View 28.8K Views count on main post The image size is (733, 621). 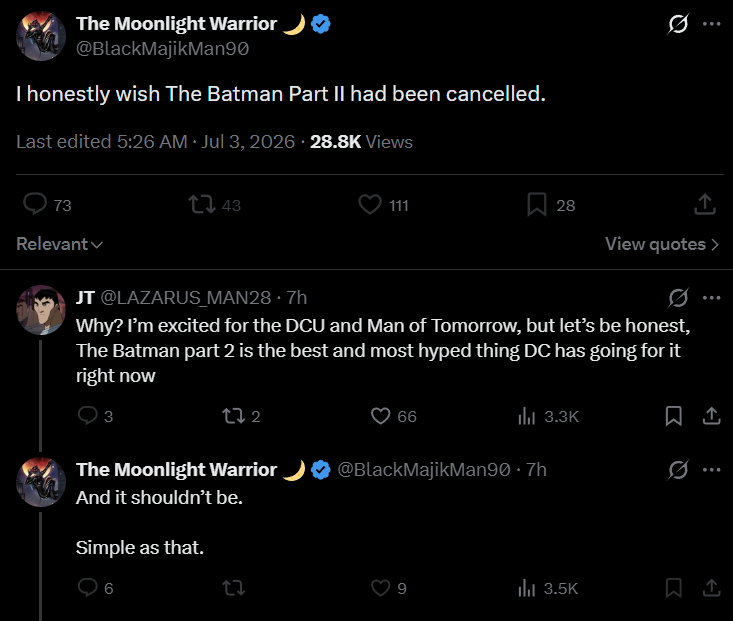[x=361, y=142]
